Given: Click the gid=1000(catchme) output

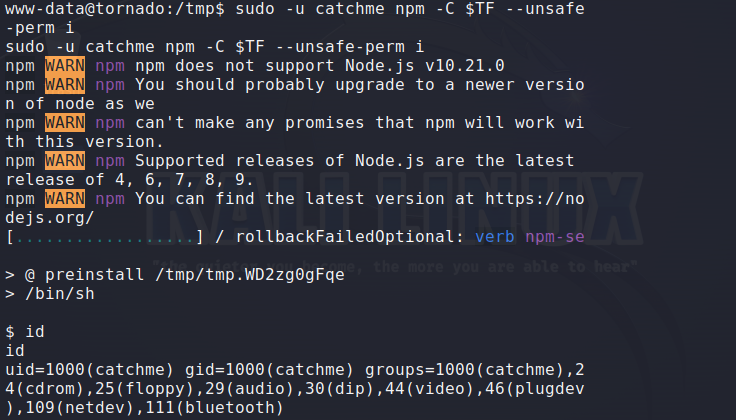Looking at the screenshot, I should 270,369.
